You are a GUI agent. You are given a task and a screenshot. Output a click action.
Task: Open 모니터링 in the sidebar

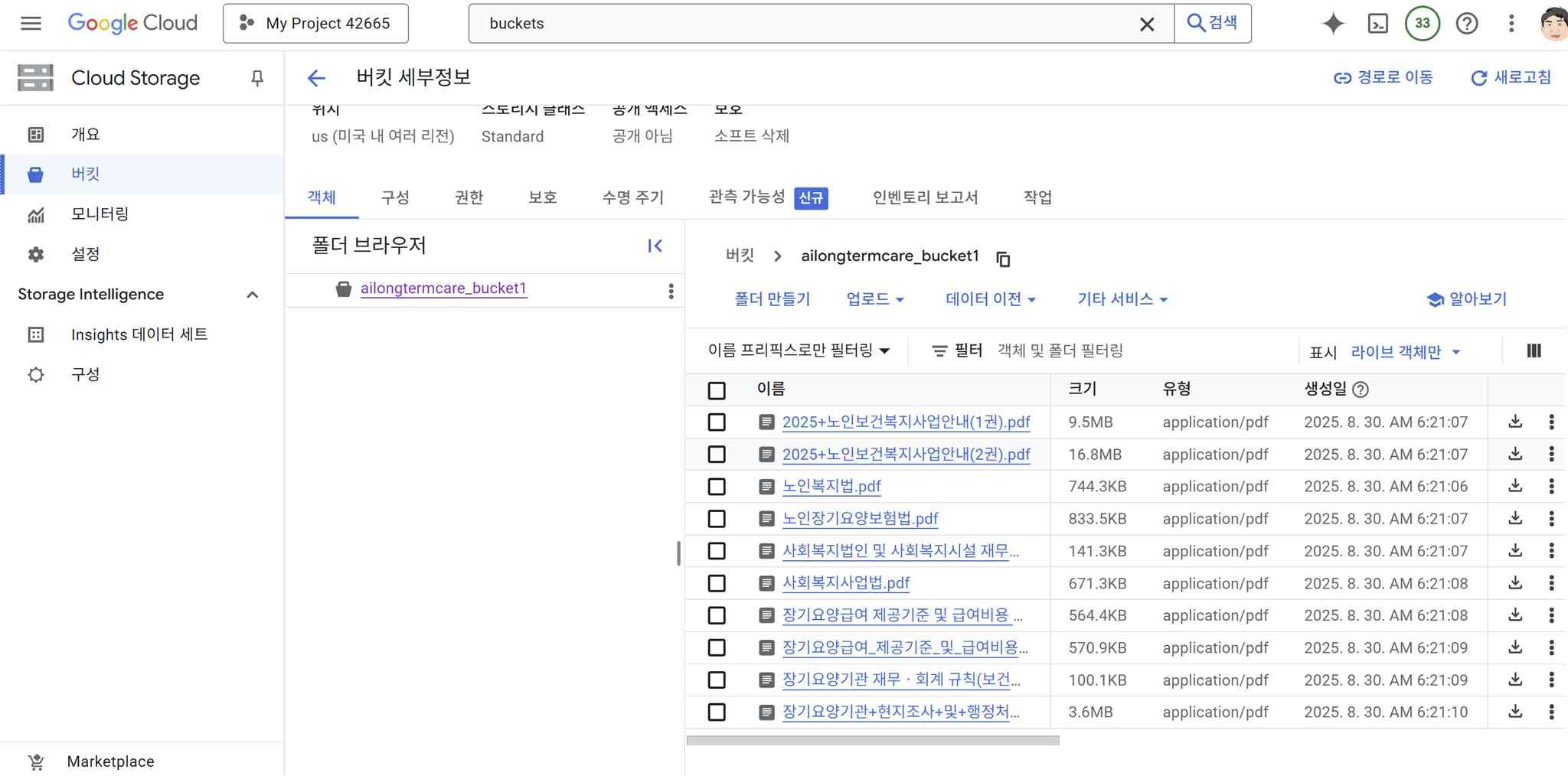[142, 214]
